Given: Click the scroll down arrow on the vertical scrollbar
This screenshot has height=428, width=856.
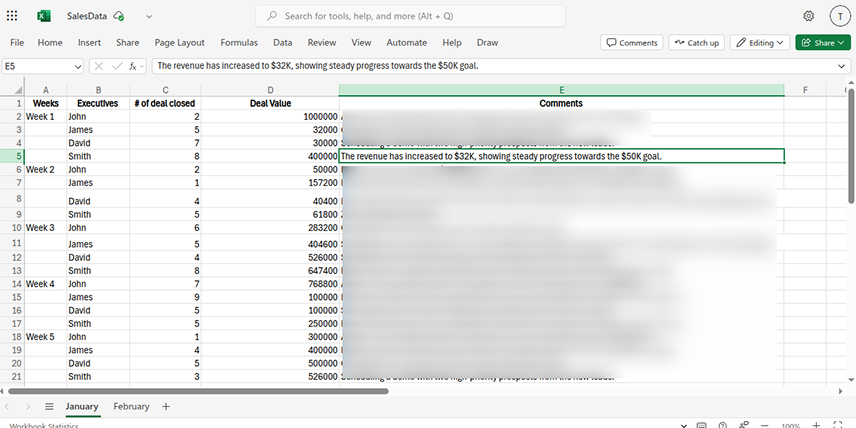Looking at the screenshot, I should [x=851, y=379].
